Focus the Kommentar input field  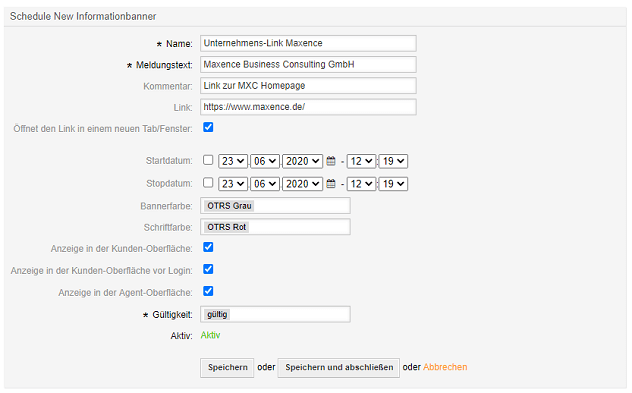308,85
